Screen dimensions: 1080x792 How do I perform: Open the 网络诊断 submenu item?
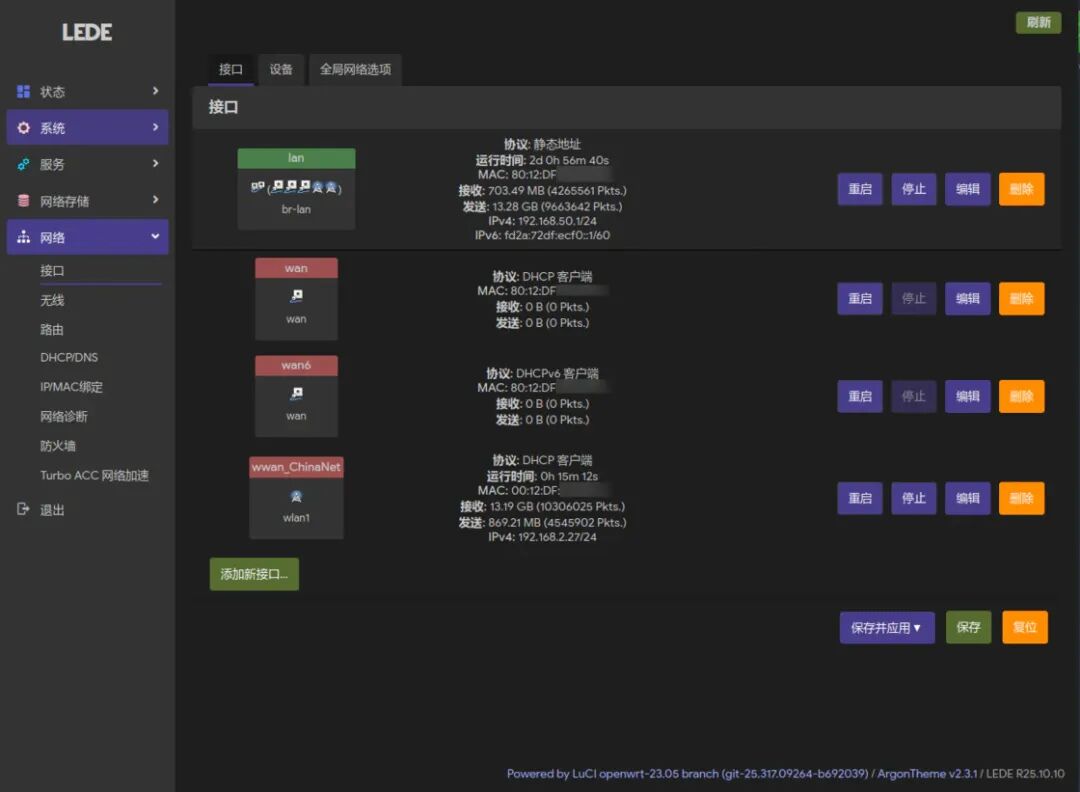pos(64,417)
